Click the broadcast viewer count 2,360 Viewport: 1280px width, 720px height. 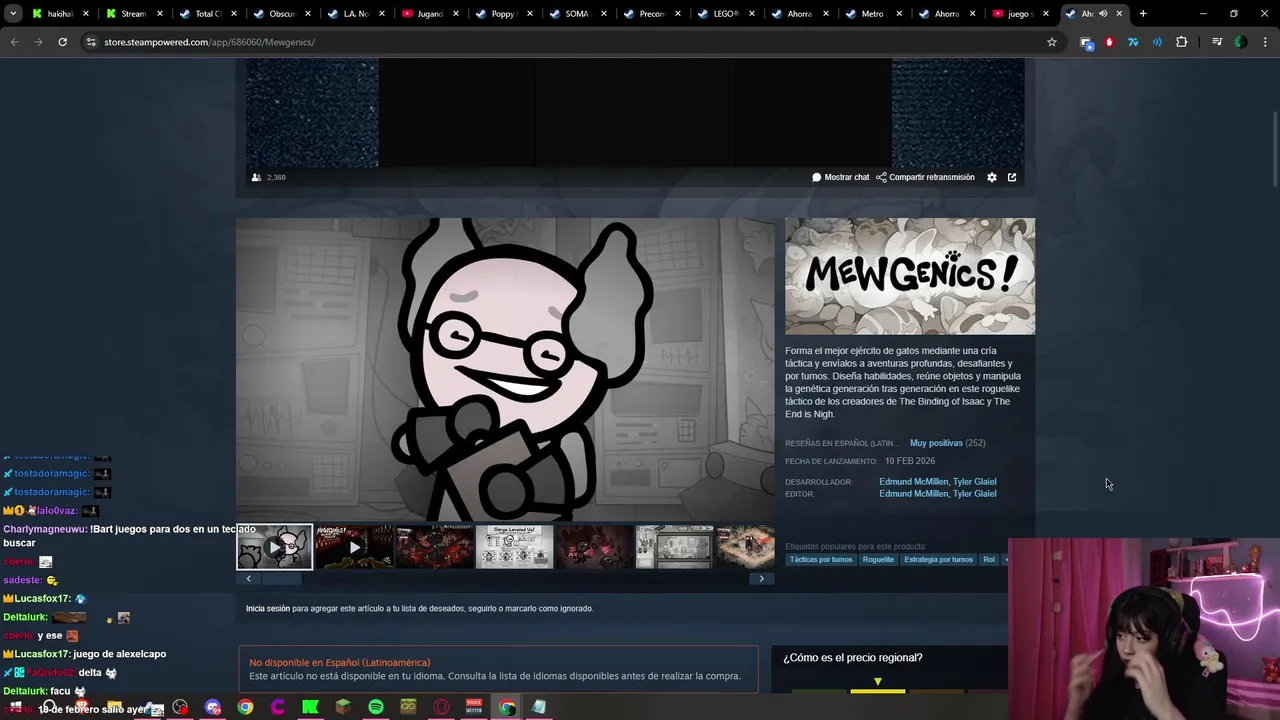point(269,177)
